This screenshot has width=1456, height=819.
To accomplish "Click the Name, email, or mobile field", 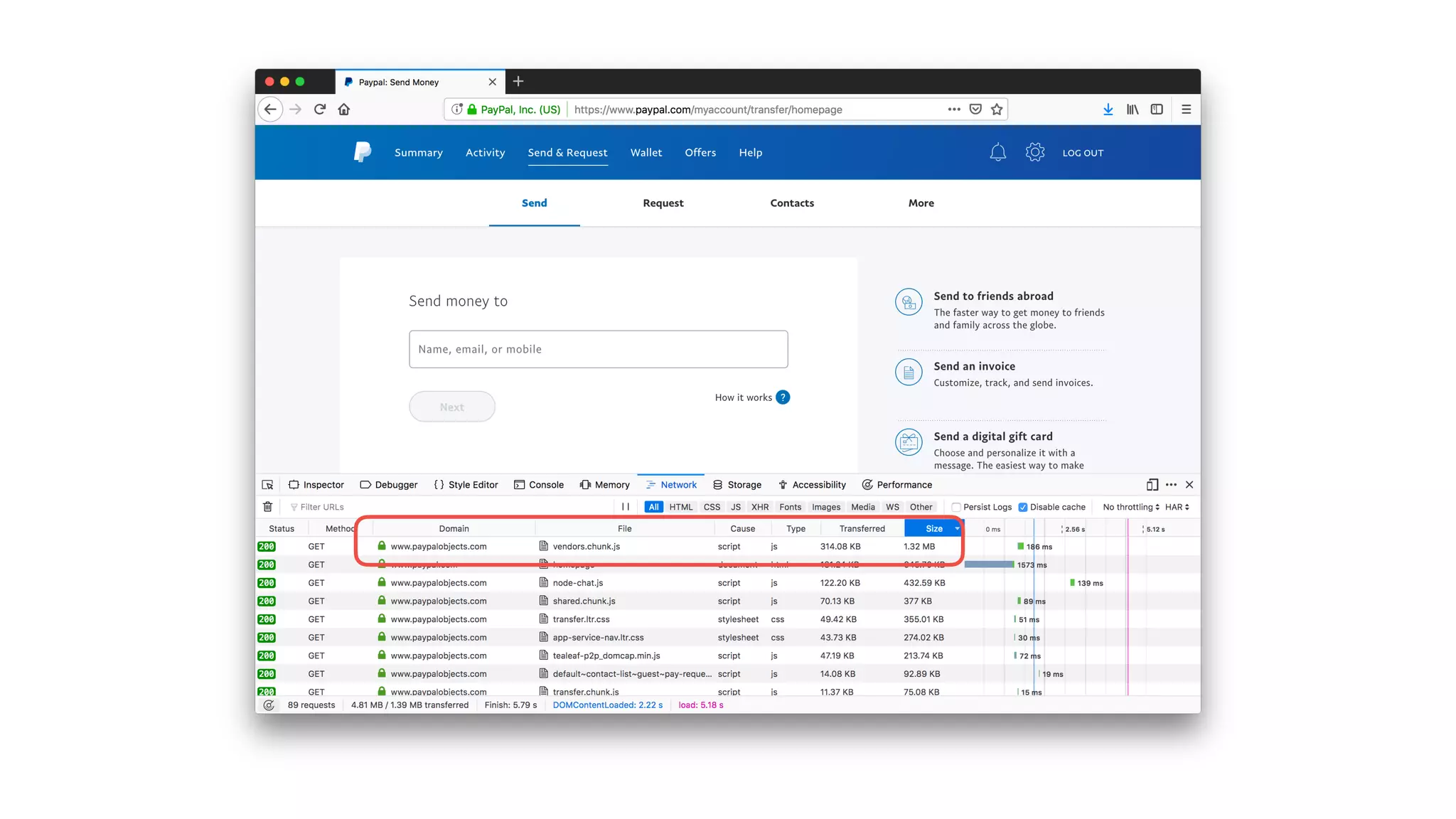I will (x=598, y=349).
